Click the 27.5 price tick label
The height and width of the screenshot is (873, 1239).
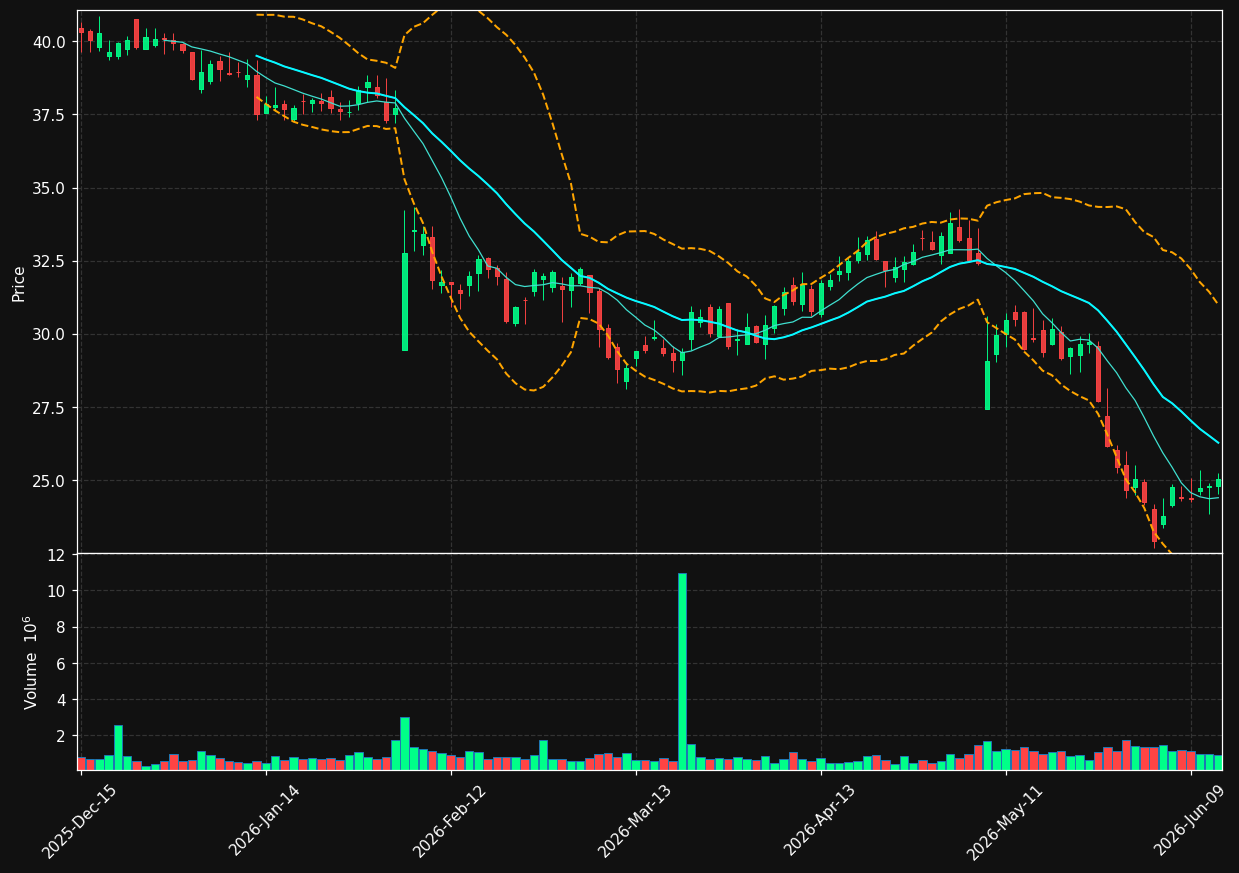[x=50, y=408]
